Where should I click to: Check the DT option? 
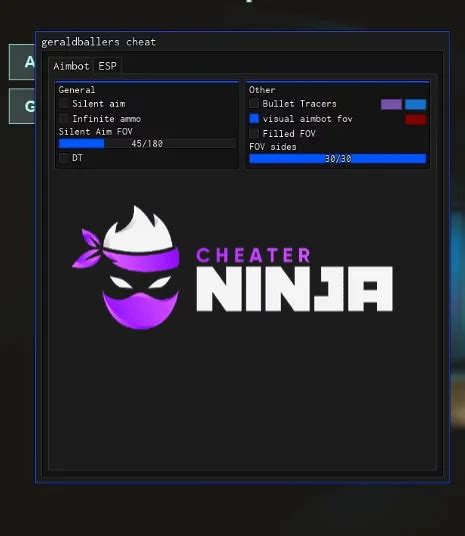(64, 158)
